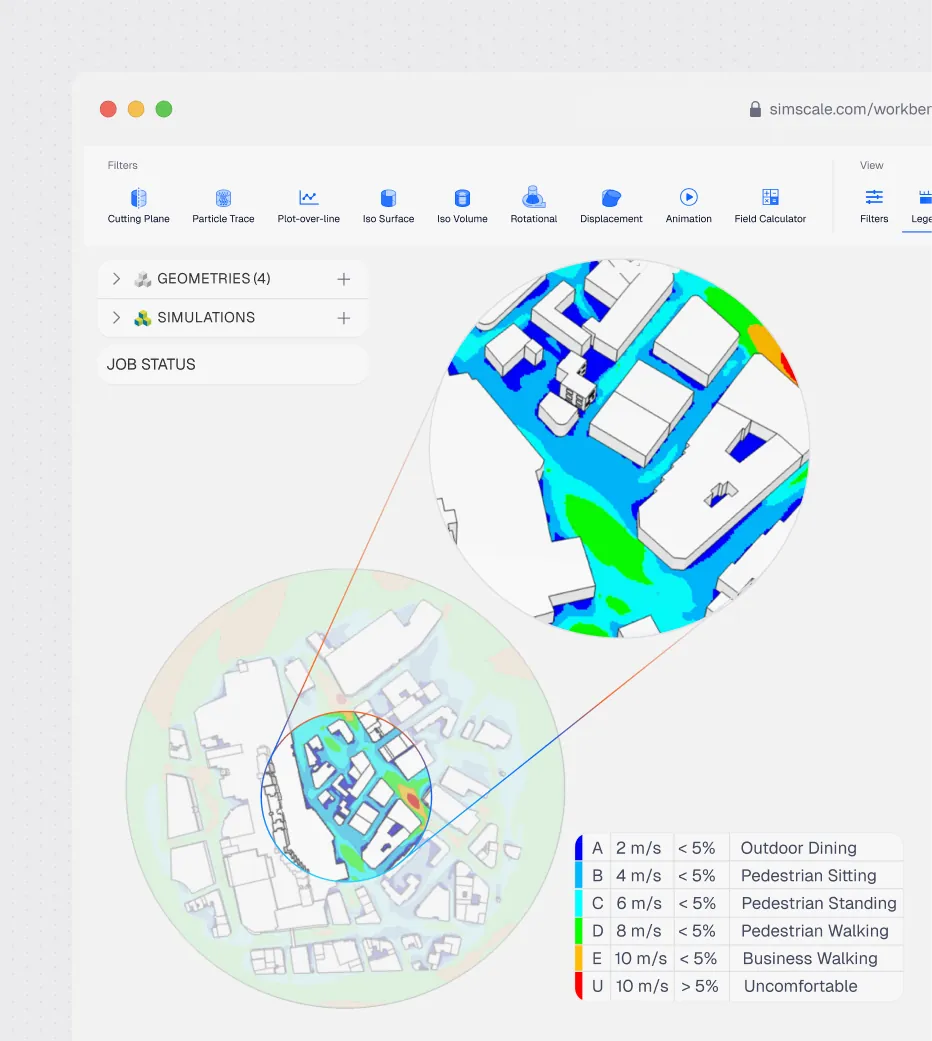The image size is (932, 1041).
Task: Click the highlighted circle on city map
Action: [x=346, y=796]
